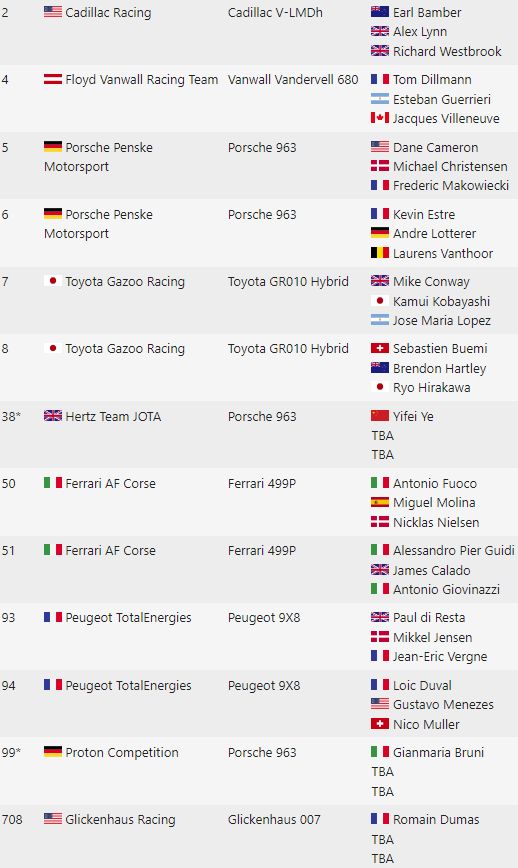Click the Canadian flag beside Jacques Villeneuve

click(380, 118)
